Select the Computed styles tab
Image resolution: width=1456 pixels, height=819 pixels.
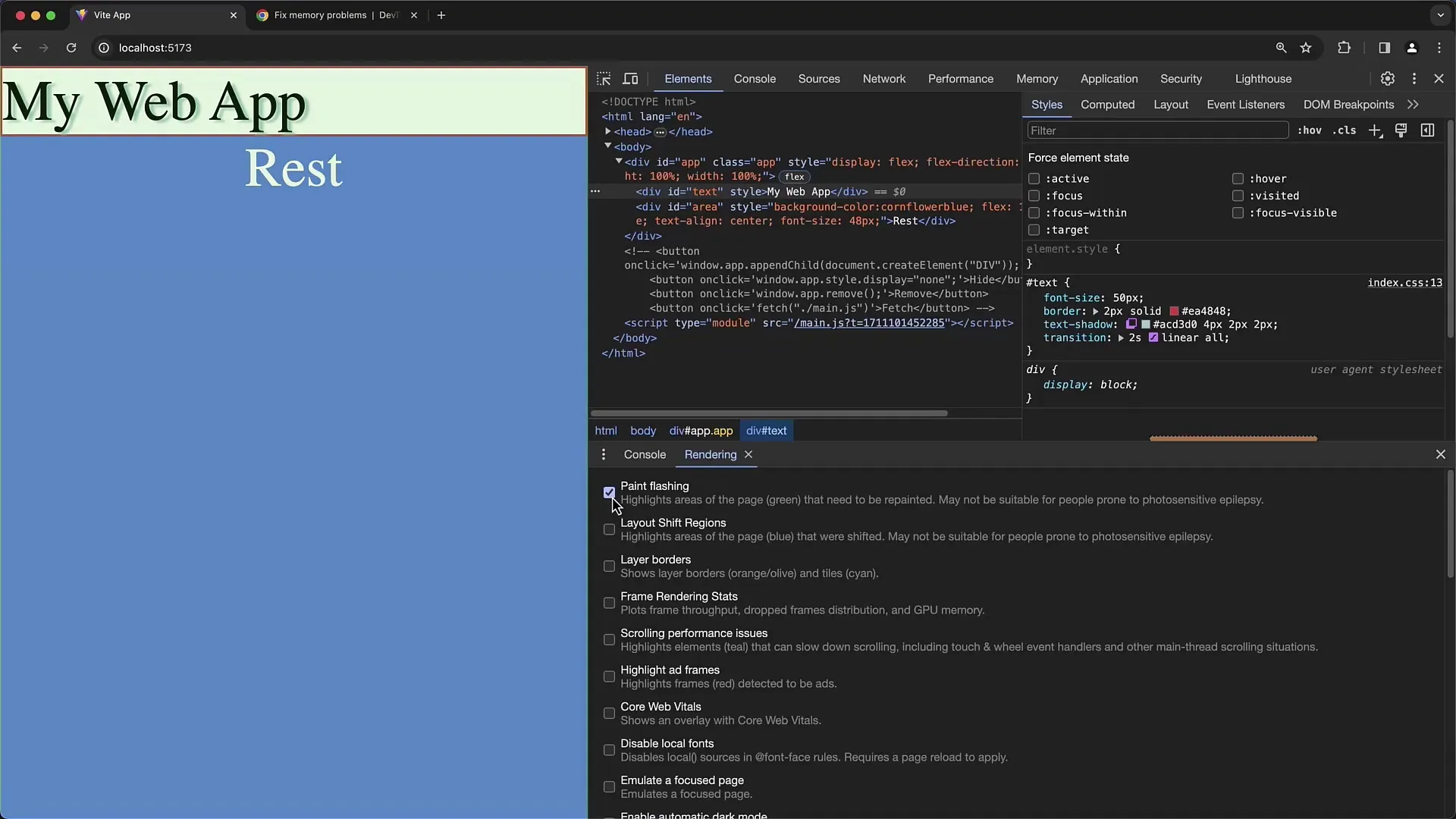(x=1107, y=104)
